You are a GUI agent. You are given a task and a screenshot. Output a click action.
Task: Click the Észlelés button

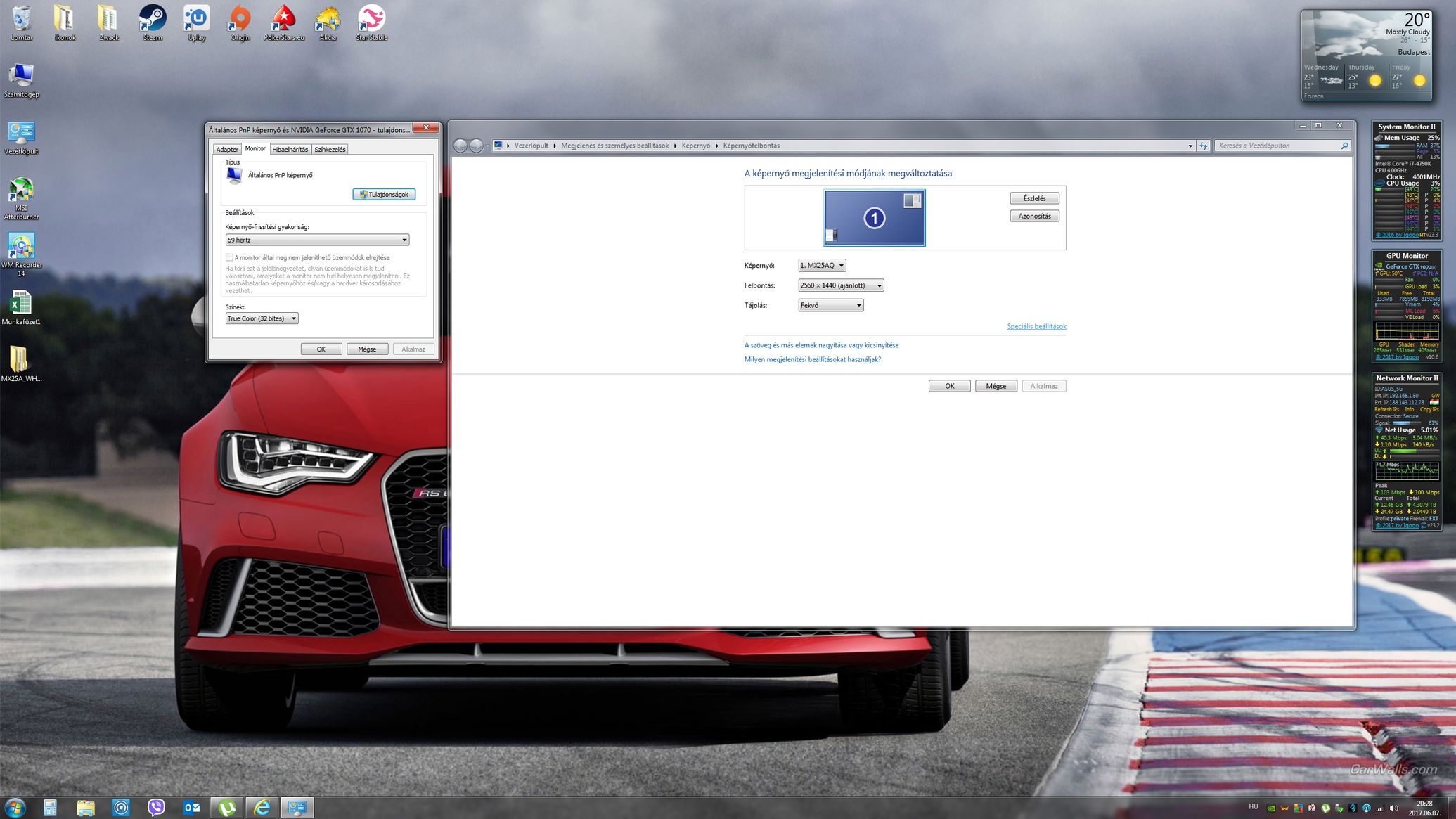coord(1034,198)
